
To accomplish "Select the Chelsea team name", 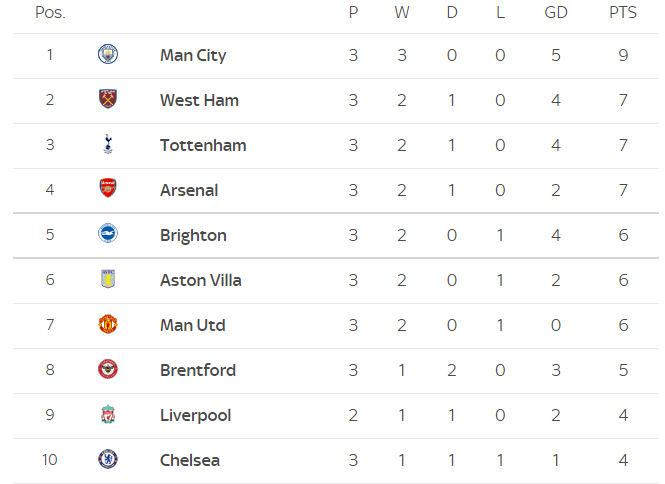I will pyautogui.click(x=190, y=460).
